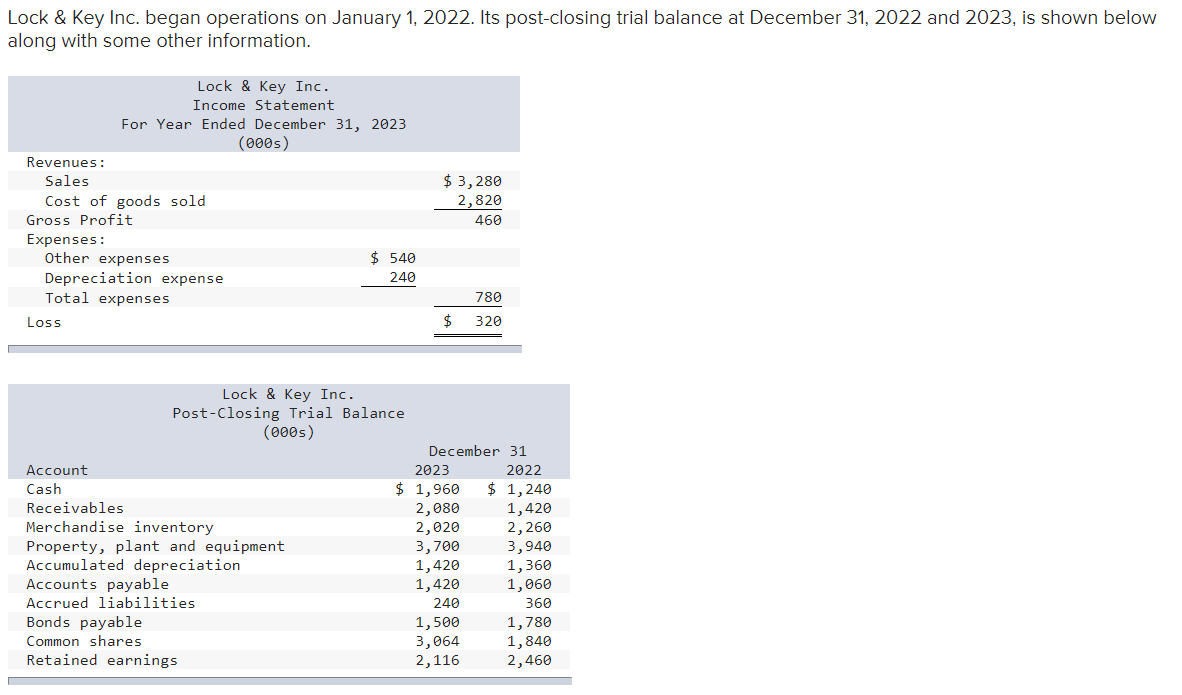Select Accounts payable 2023 value 1,420
The image size is (1182, 695).
[x=437, y=584]
